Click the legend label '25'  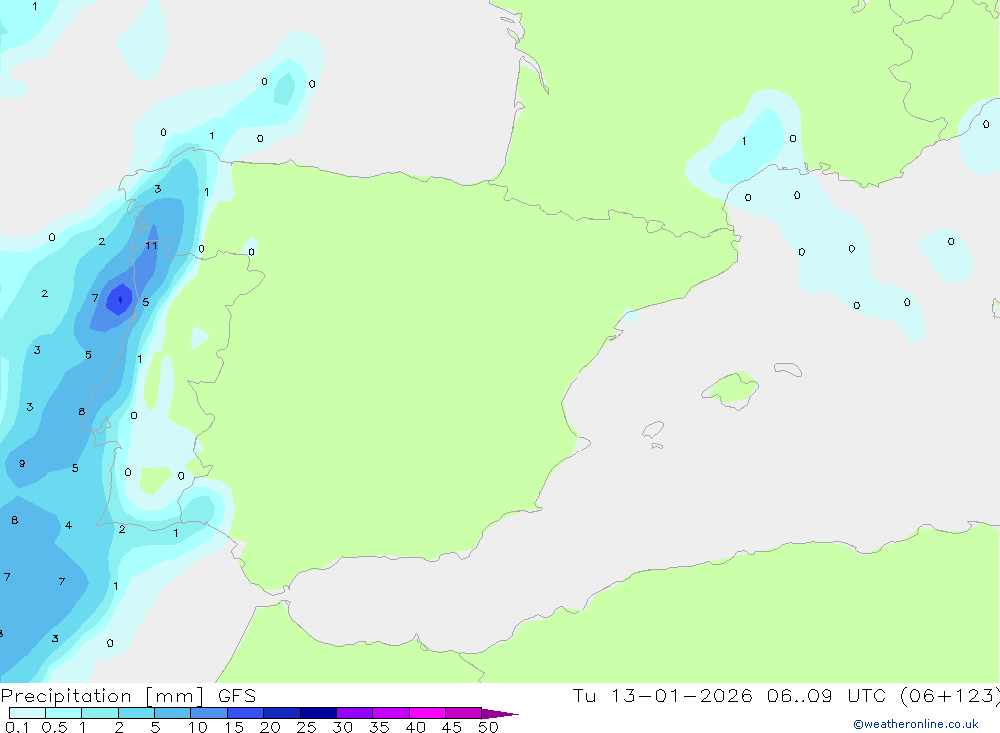pos(306,727)
